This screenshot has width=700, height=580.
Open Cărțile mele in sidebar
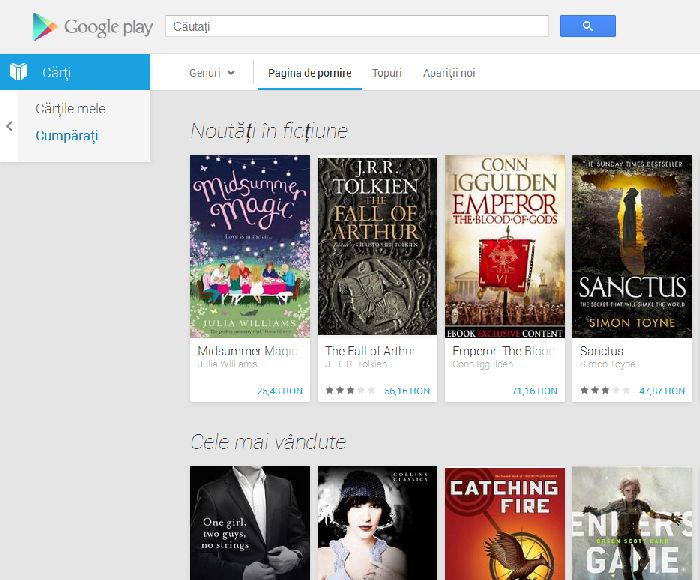70,108
